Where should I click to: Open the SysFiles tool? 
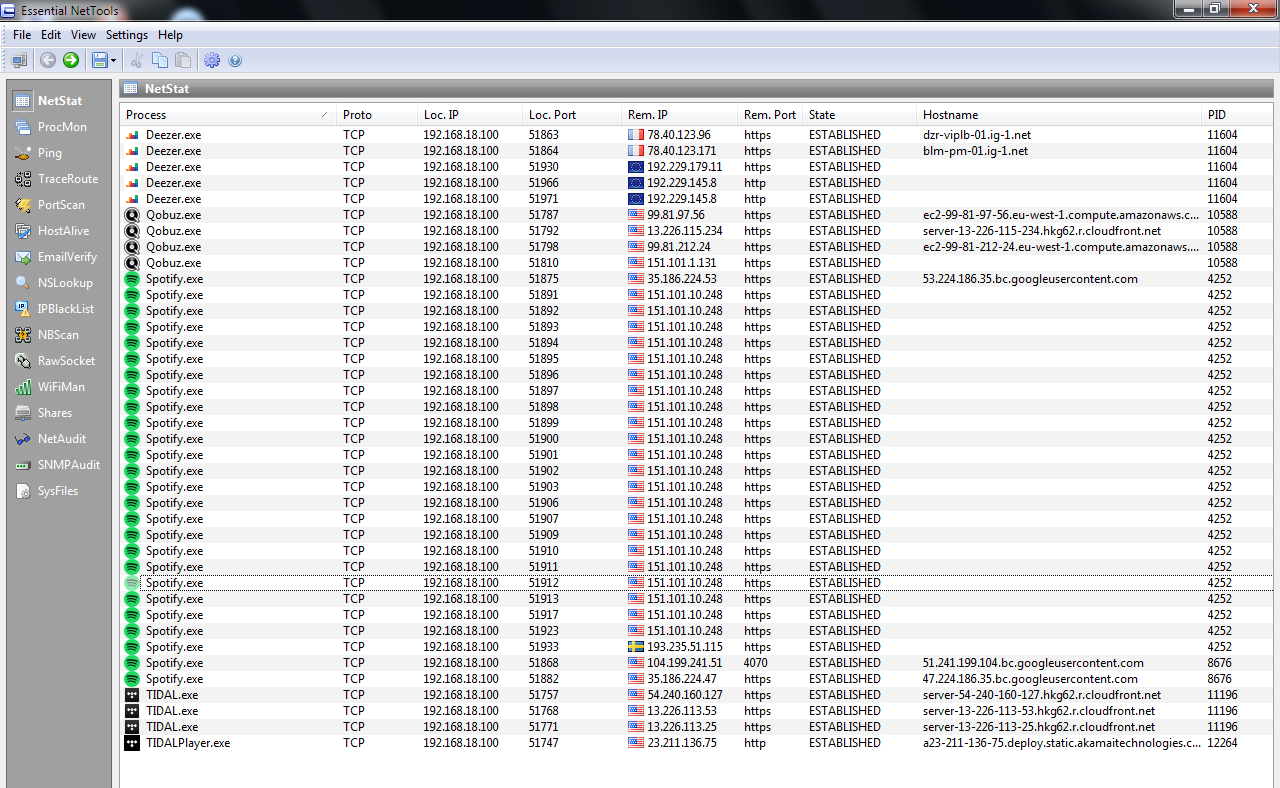point(46,491)
